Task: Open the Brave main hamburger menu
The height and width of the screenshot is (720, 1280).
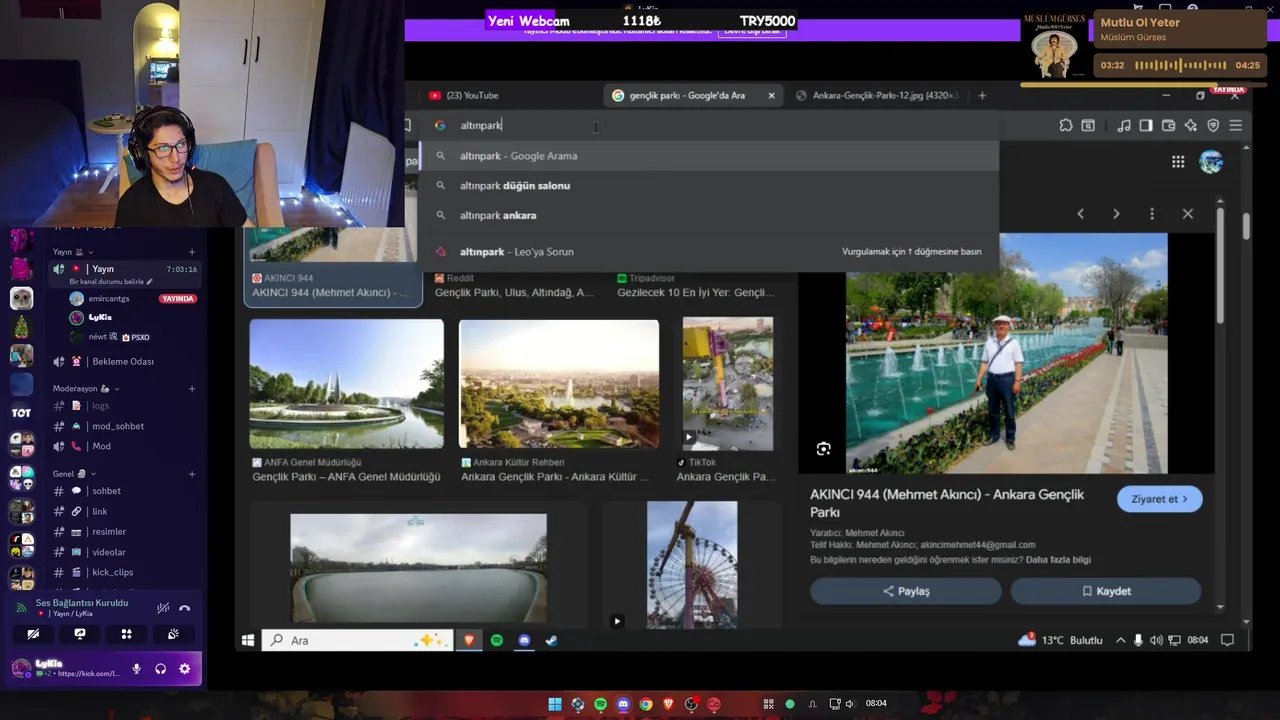Action: (1236, 125)
